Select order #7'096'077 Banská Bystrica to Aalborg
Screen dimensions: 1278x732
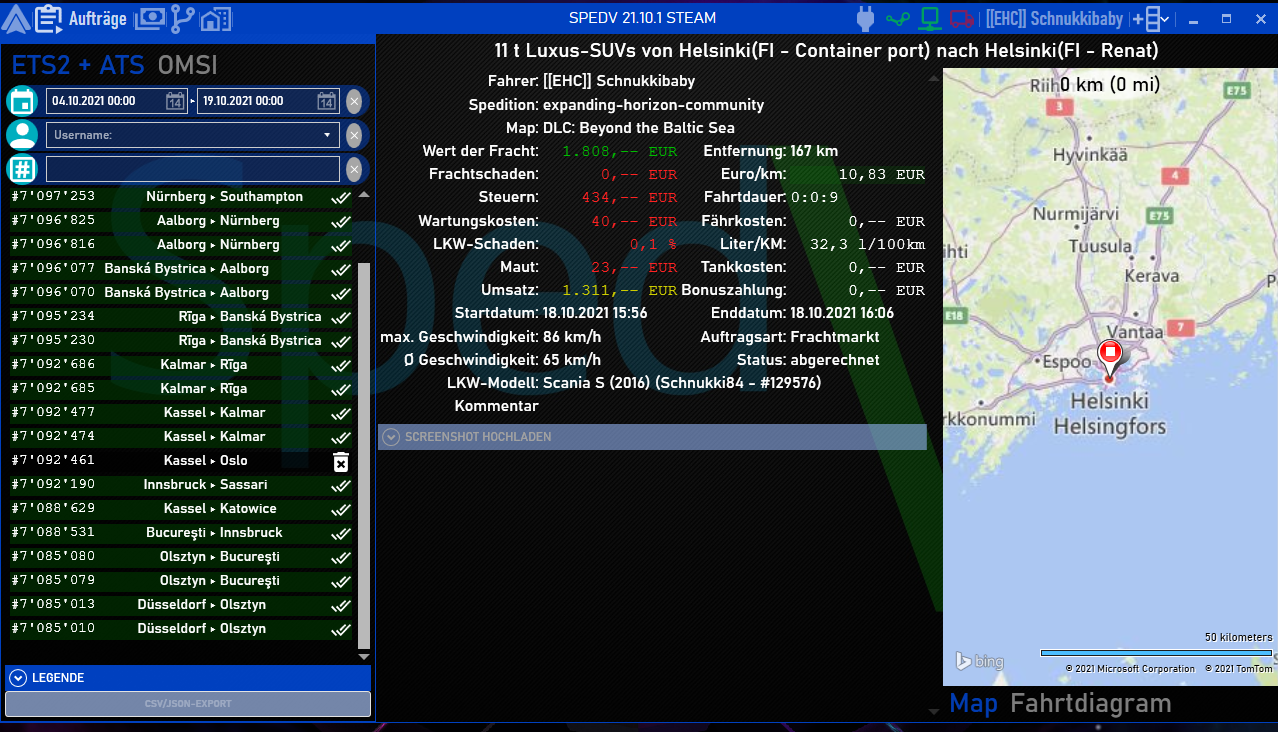181,269
